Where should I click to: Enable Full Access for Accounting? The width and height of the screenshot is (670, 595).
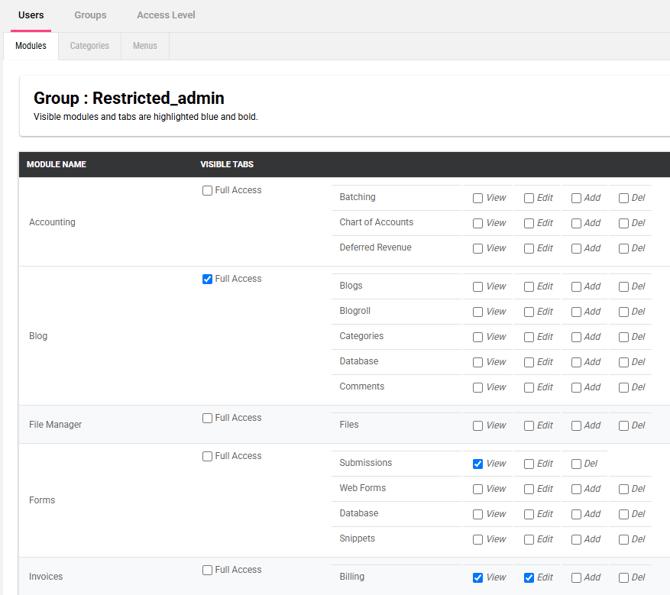tap(208, 191)
